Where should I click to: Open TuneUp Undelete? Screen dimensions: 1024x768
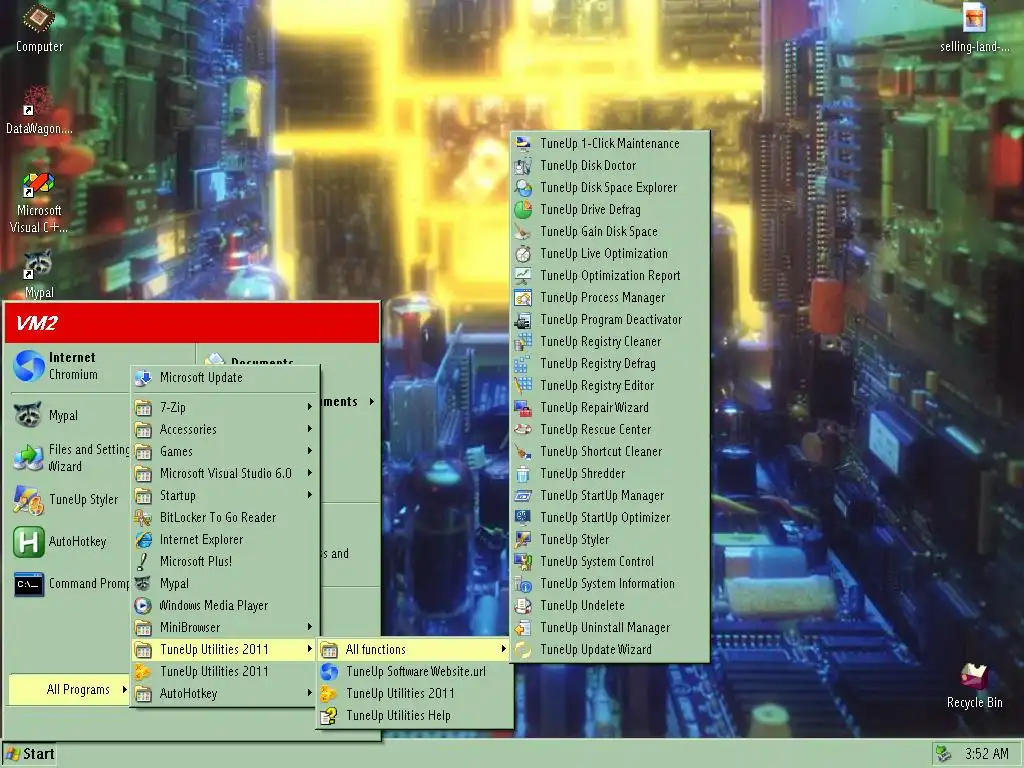tap(609, 606)
